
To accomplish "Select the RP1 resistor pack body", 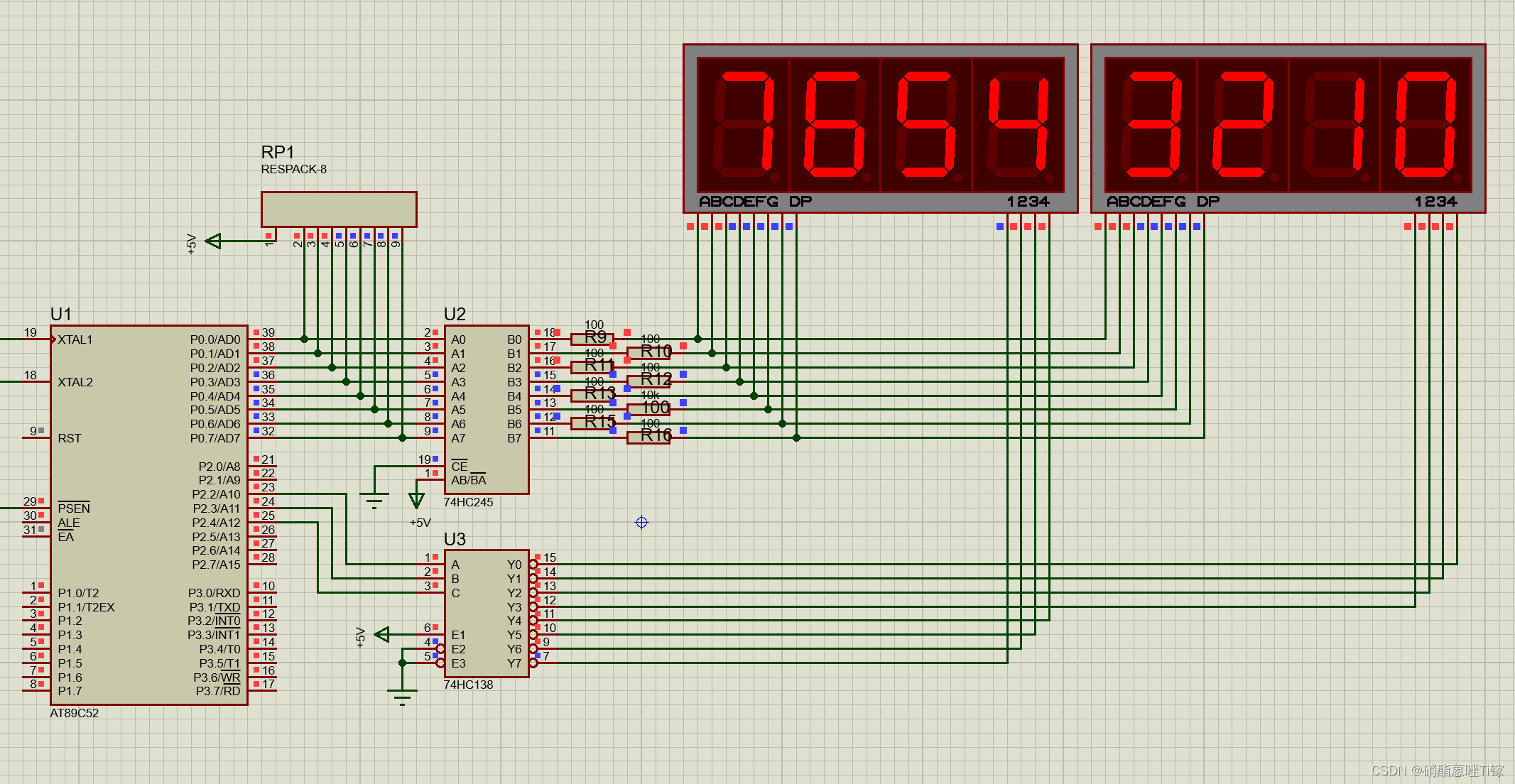I will pos(339,209).
